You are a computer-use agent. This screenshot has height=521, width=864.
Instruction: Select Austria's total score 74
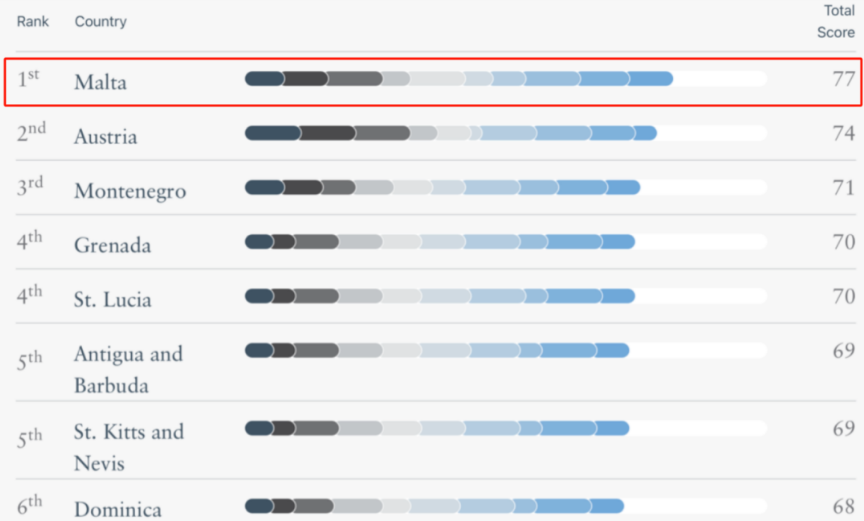click(844, 133)
